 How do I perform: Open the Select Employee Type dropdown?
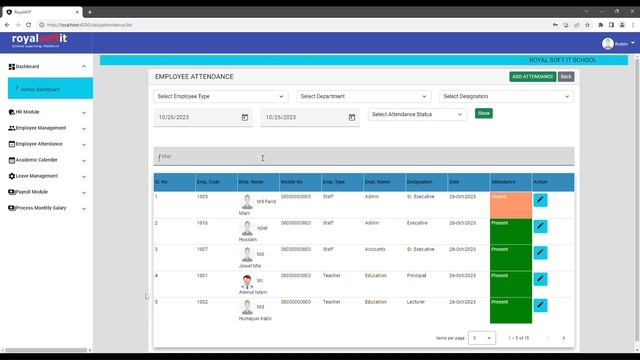click(220, 96)
